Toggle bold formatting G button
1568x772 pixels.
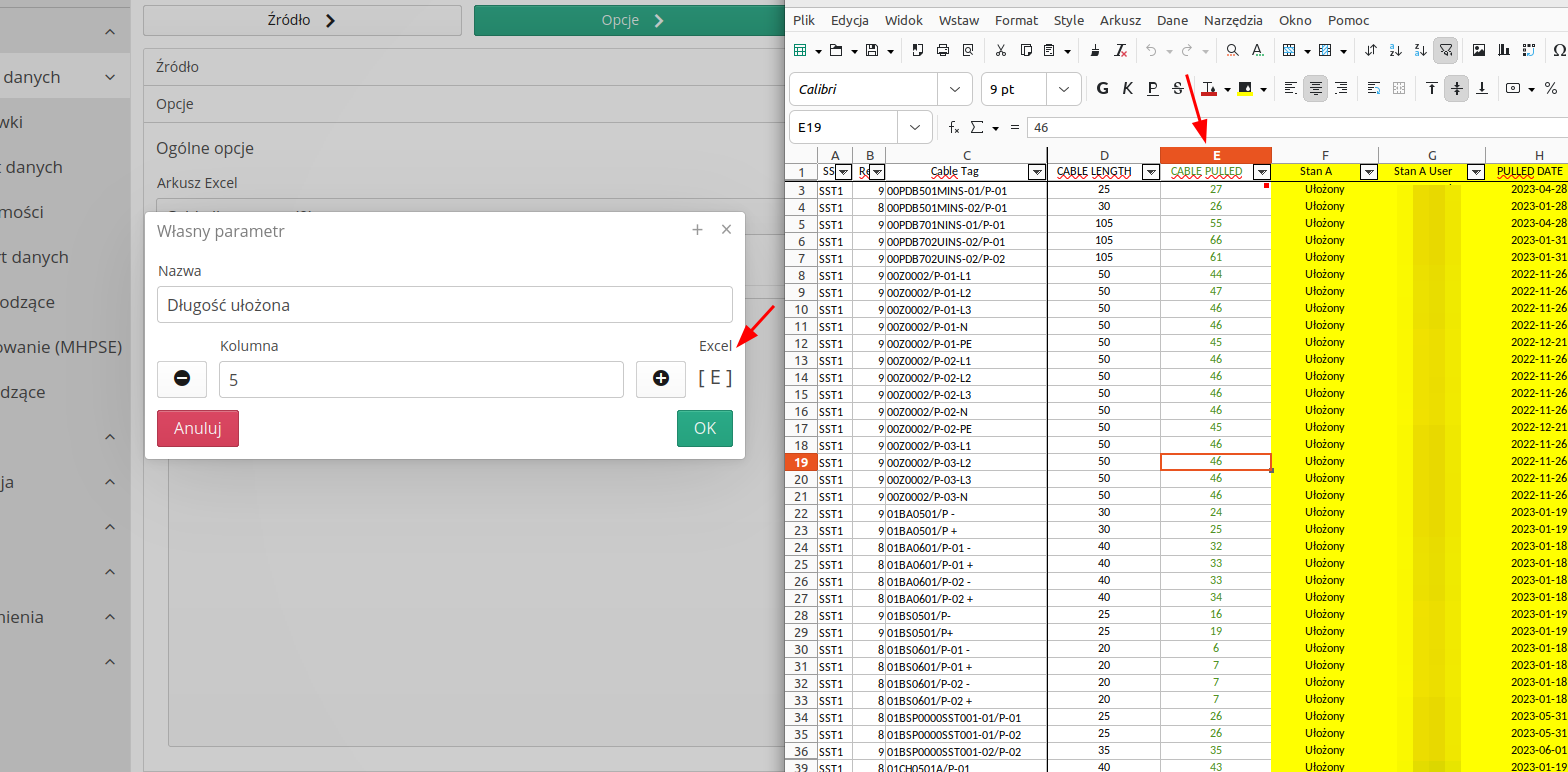pos(1103,88)
